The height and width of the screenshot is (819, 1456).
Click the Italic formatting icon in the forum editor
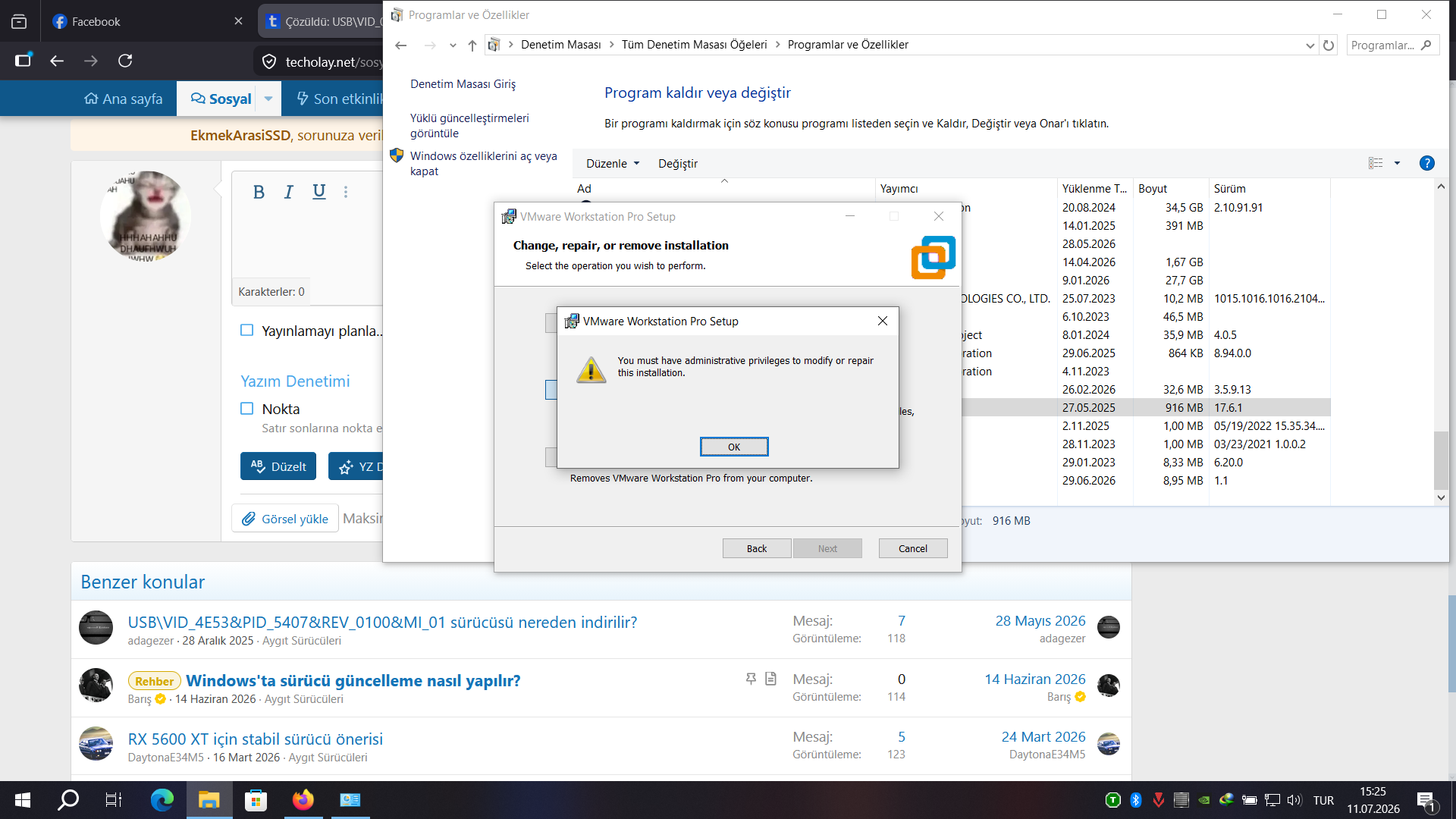pos(289,192)
